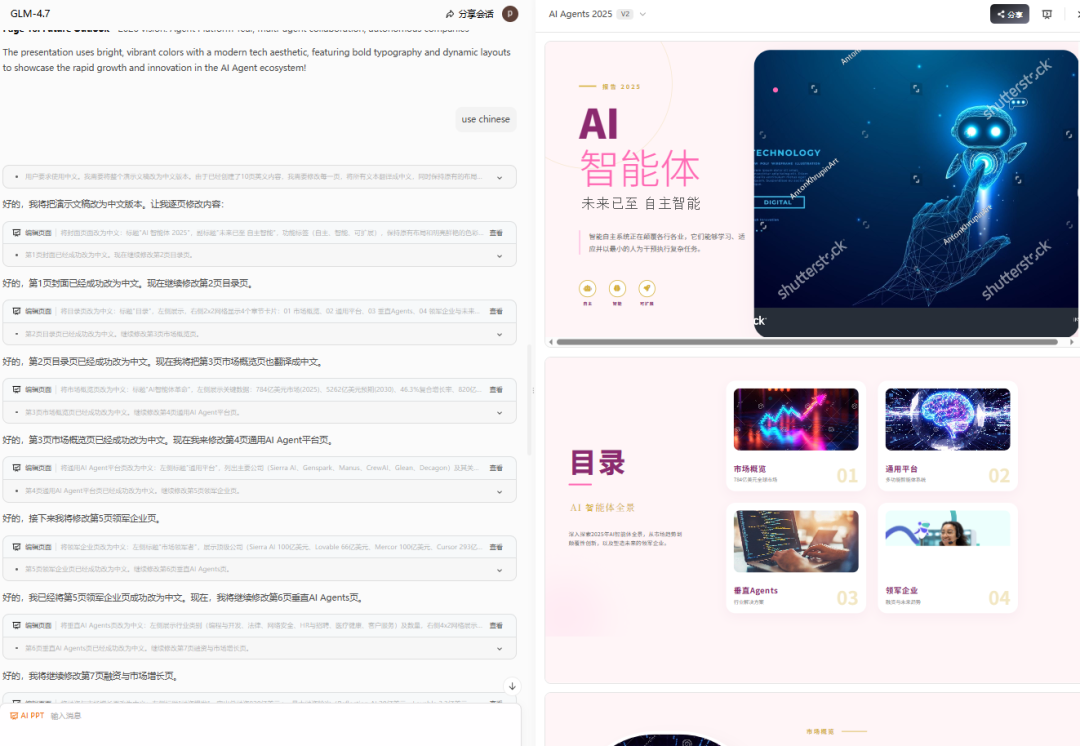Select the 通用平台 02 brain card image

[948, 419]
